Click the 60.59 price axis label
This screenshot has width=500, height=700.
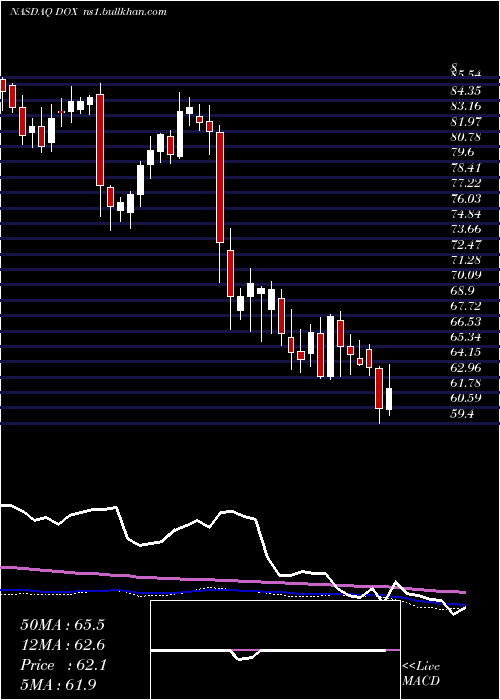click(466, 398)
